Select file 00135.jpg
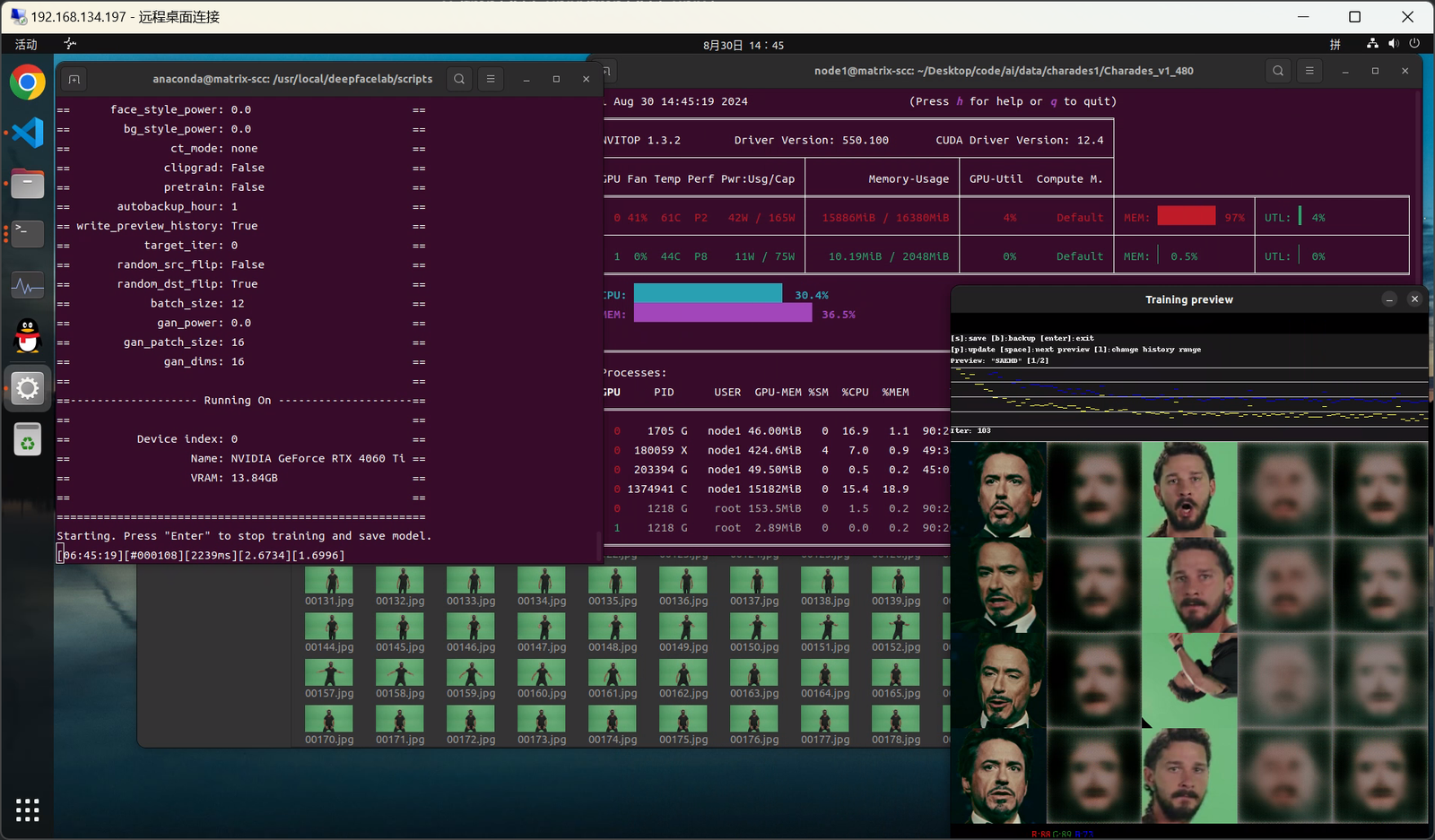 tap(613, 587)
